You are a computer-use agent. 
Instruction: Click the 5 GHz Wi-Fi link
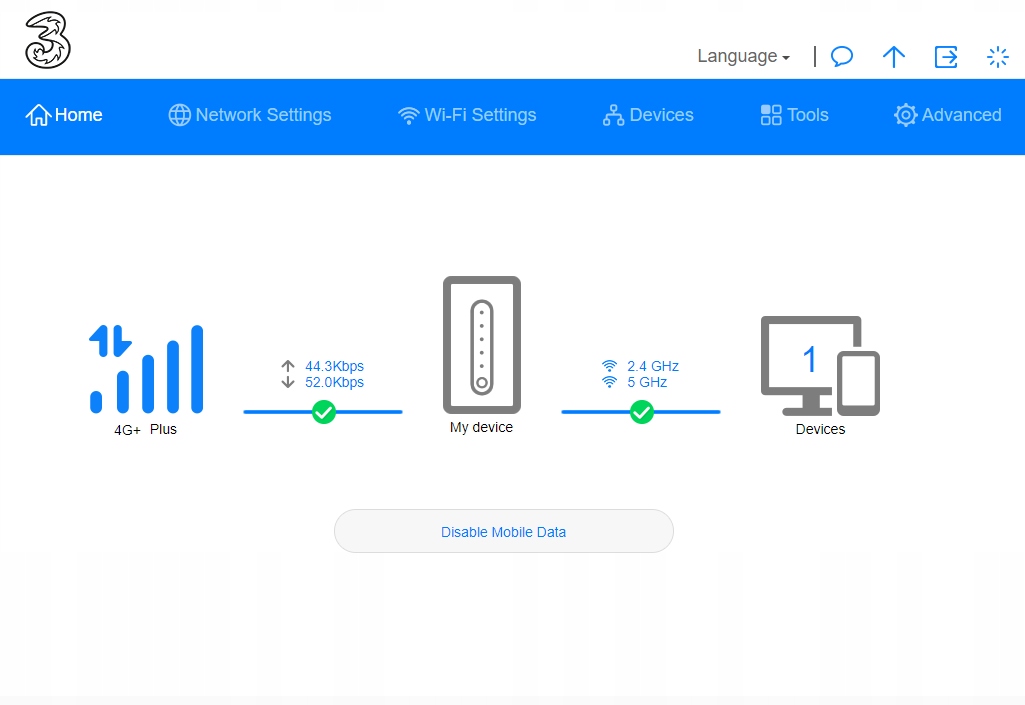646,382
